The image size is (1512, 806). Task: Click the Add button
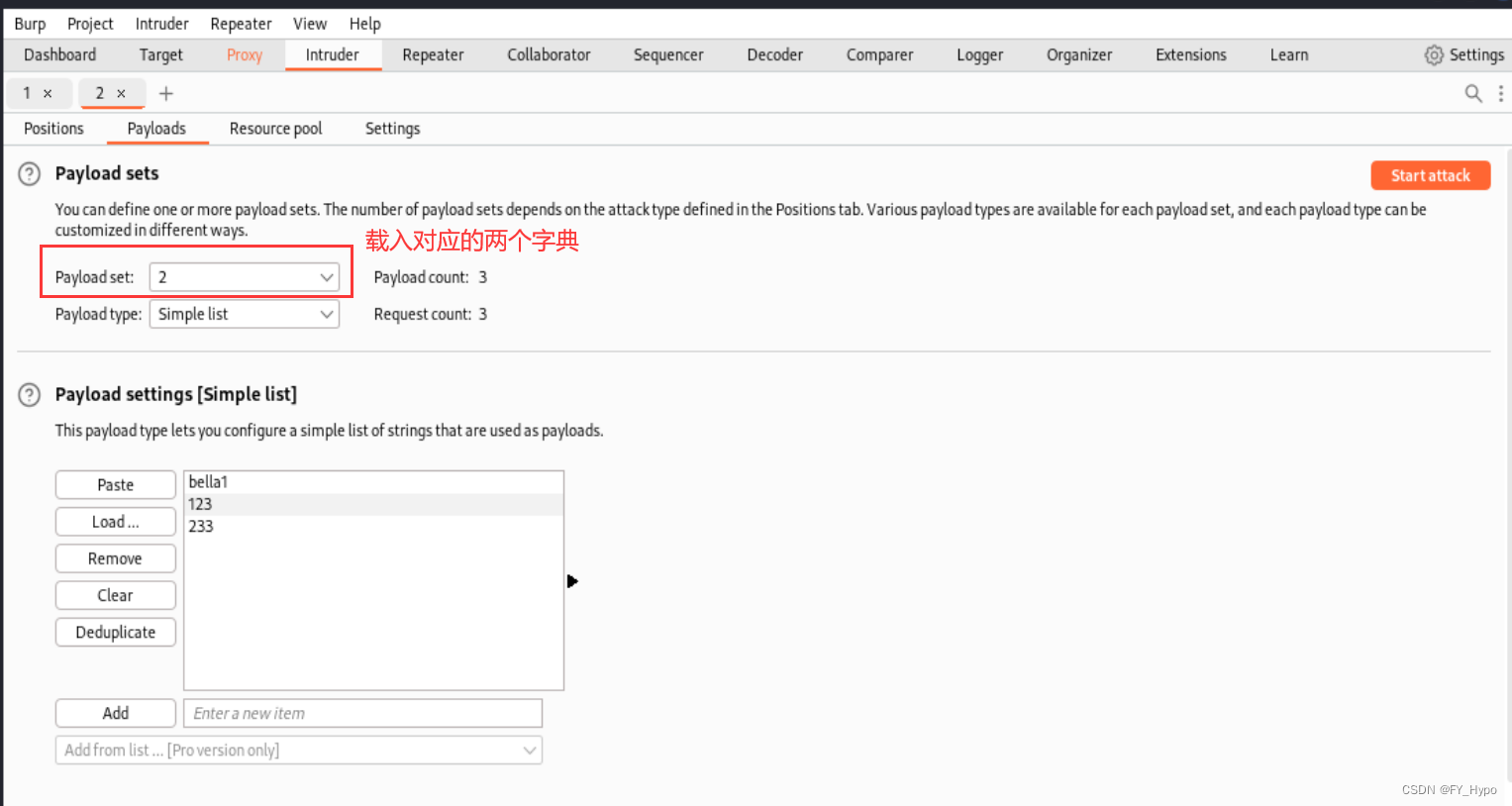point(116,713)
